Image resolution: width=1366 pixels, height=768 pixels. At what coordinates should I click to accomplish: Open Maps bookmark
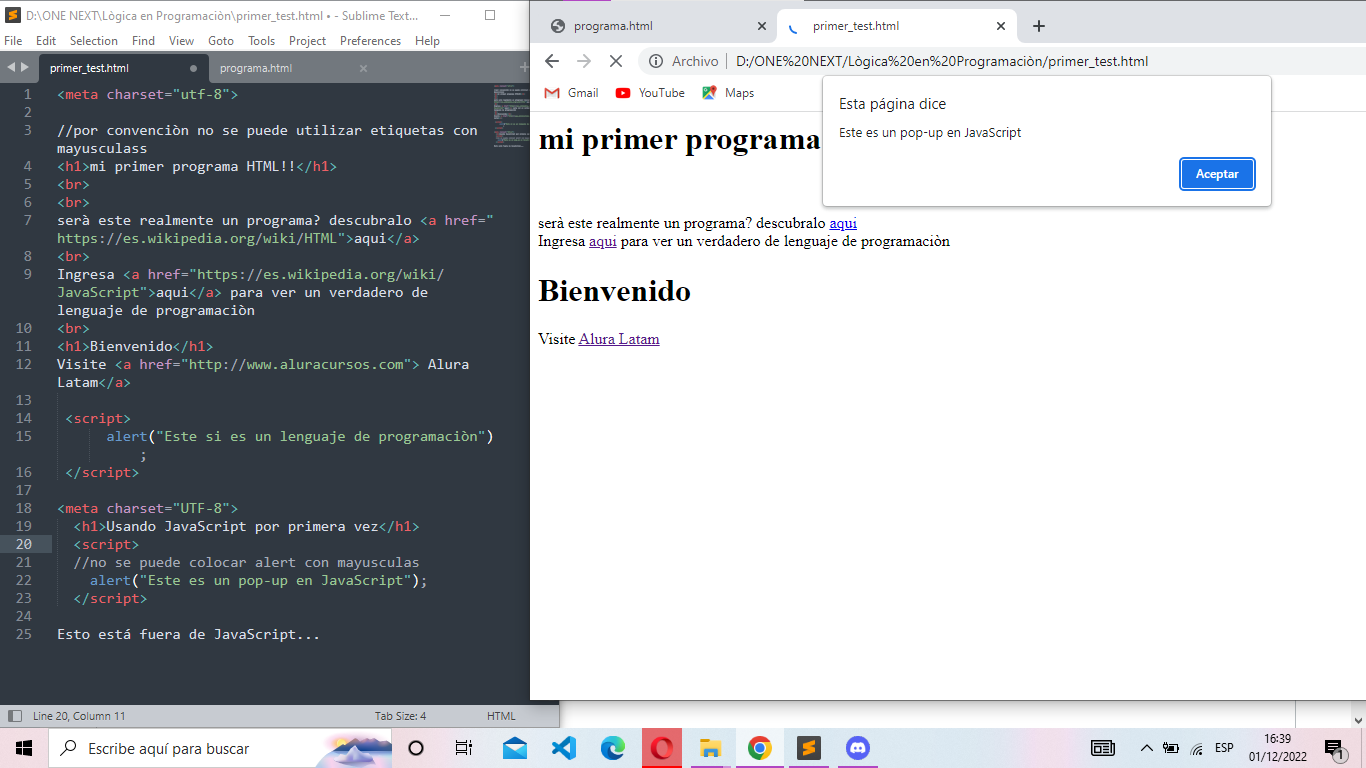click(728, 93)
